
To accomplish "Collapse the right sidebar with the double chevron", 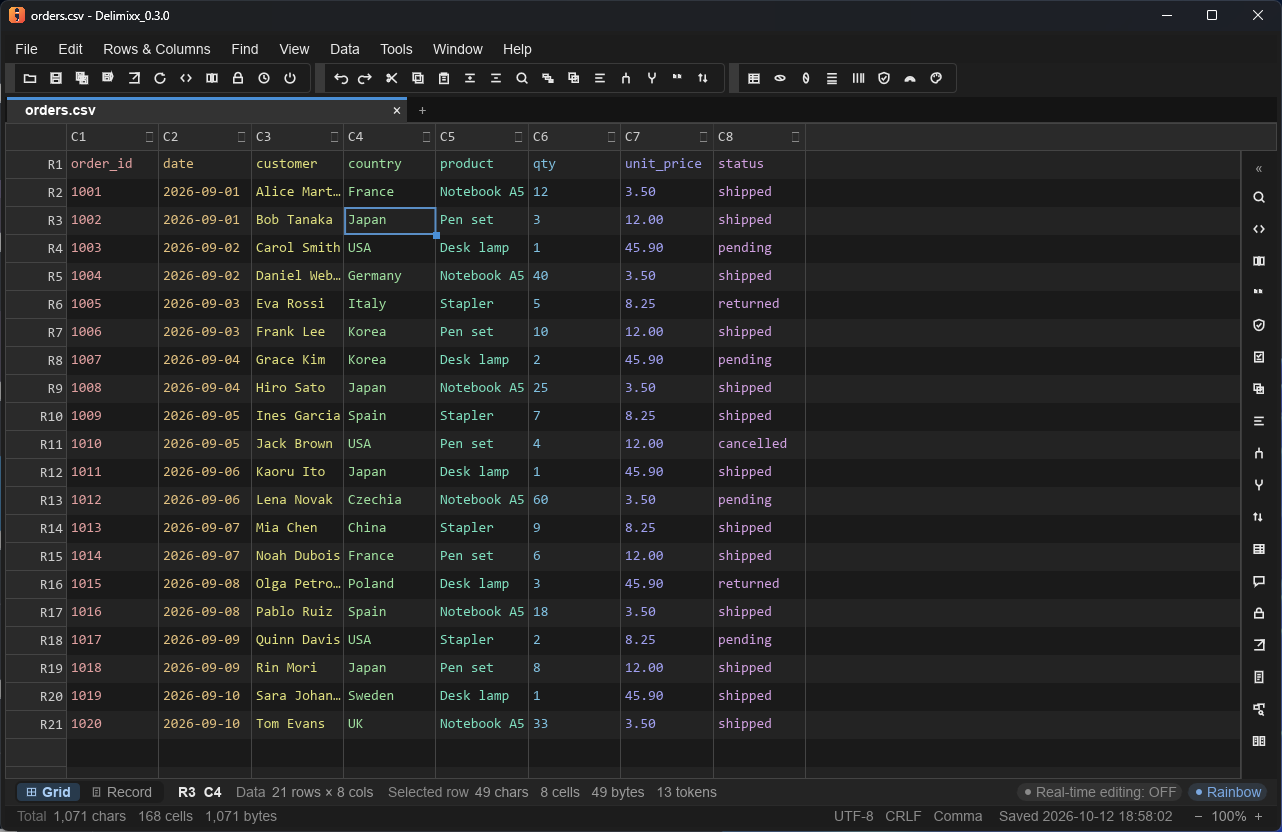I will click(x=1259, y=169).
